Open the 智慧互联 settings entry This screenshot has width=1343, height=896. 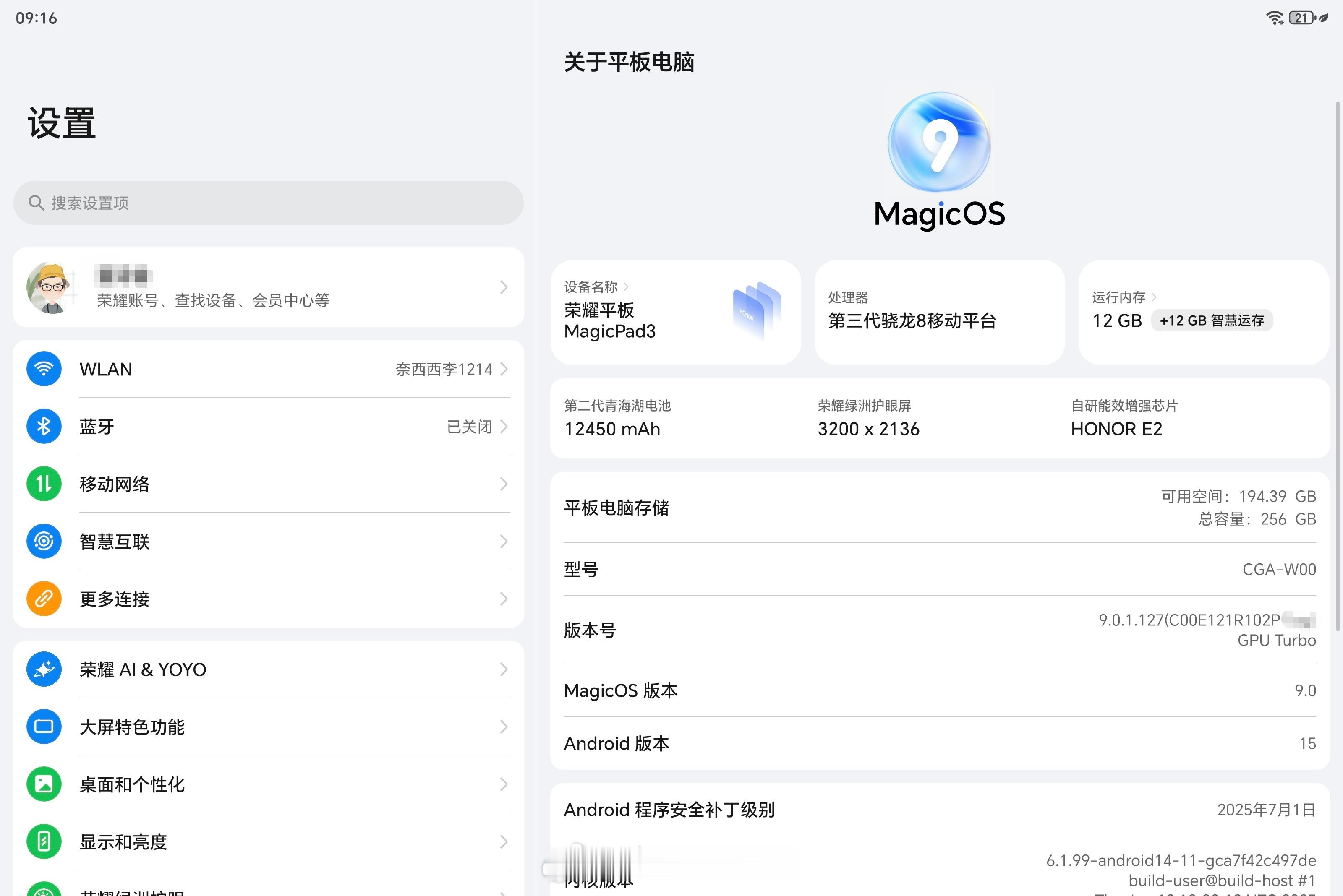point(268,541)
